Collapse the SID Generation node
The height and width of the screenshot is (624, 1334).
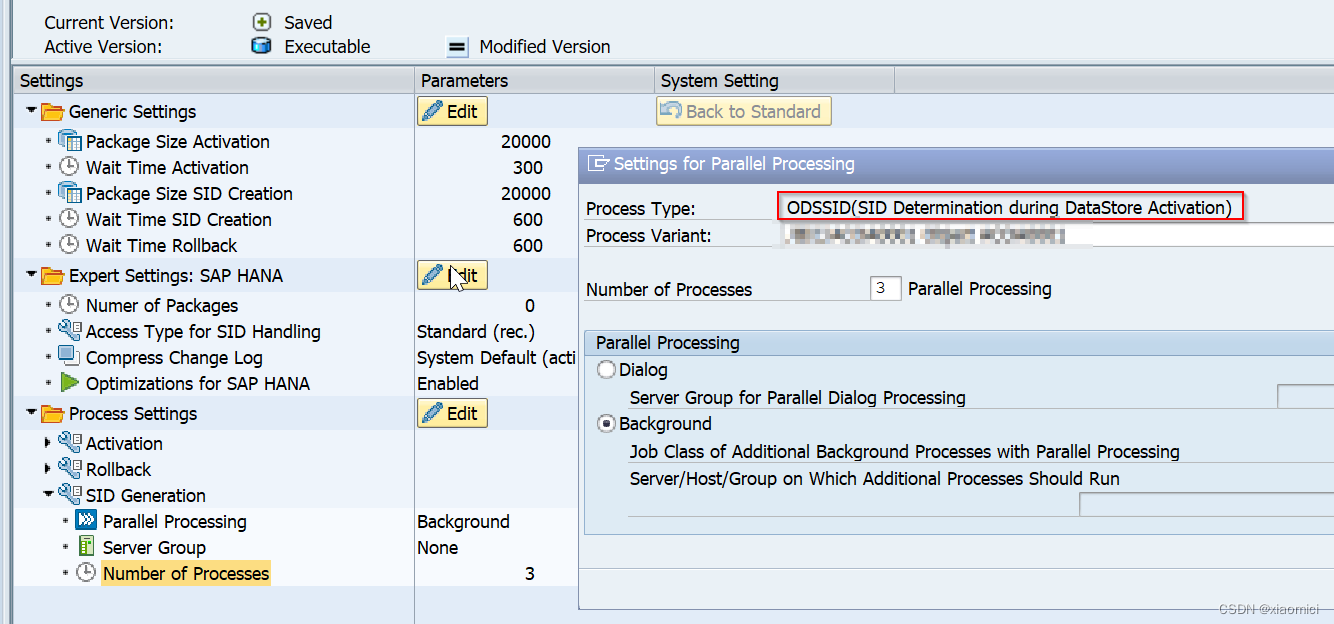click(x=47, y=494)
